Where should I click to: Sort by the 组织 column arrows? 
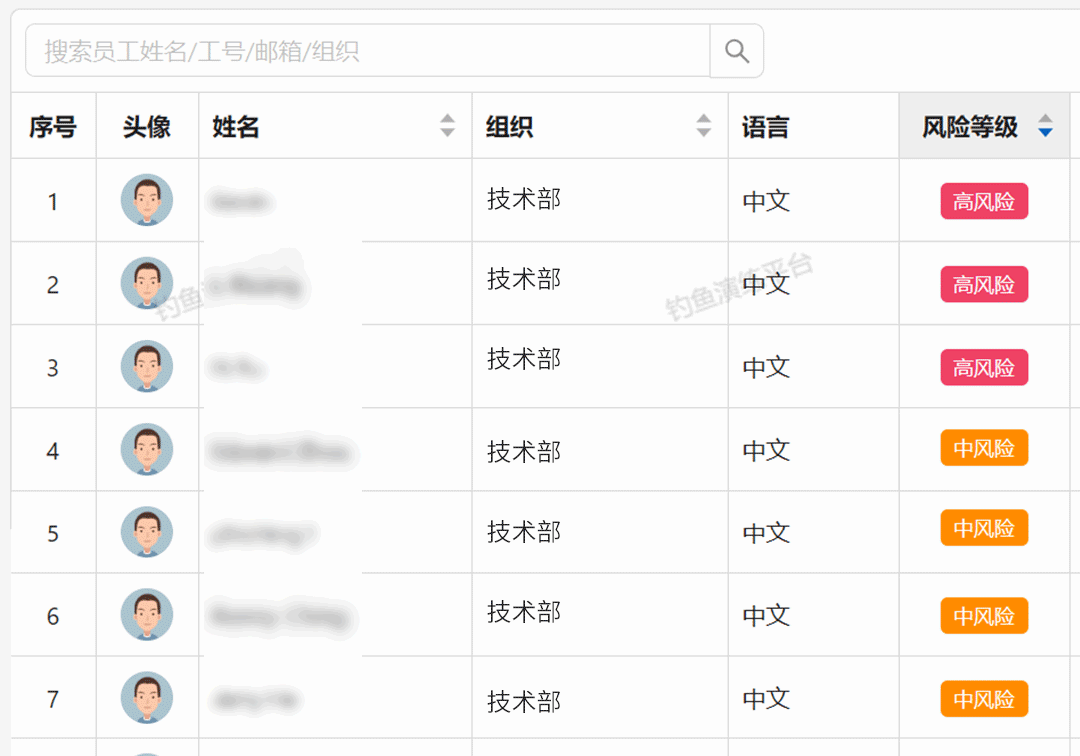(x=704, y=126)
